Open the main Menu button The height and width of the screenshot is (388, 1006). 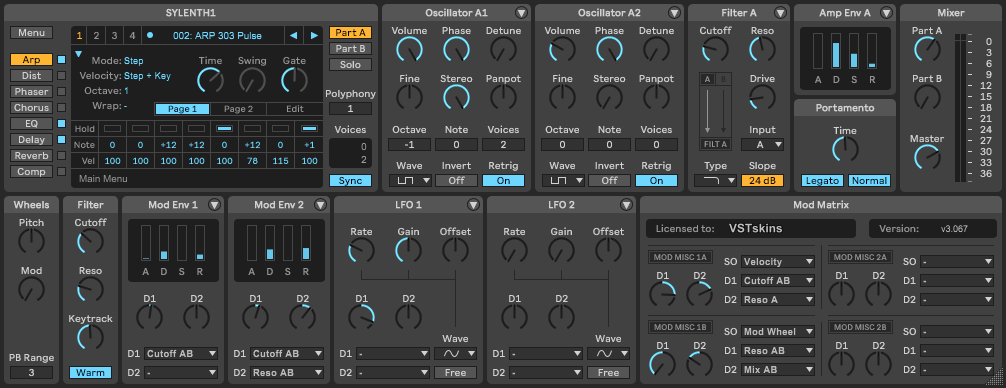tap(31, 33)
